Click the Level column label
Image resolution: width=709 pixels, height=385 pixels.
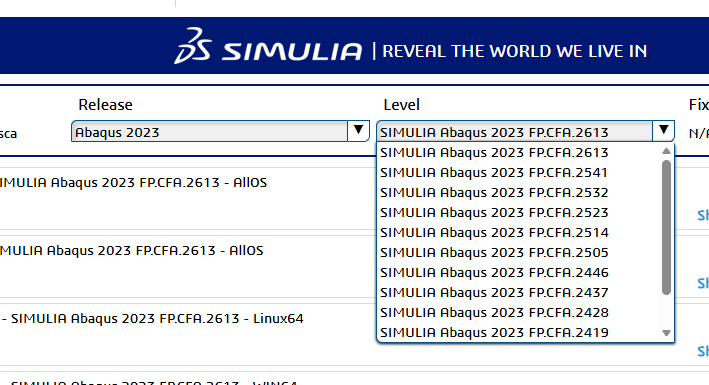(402, 105)
